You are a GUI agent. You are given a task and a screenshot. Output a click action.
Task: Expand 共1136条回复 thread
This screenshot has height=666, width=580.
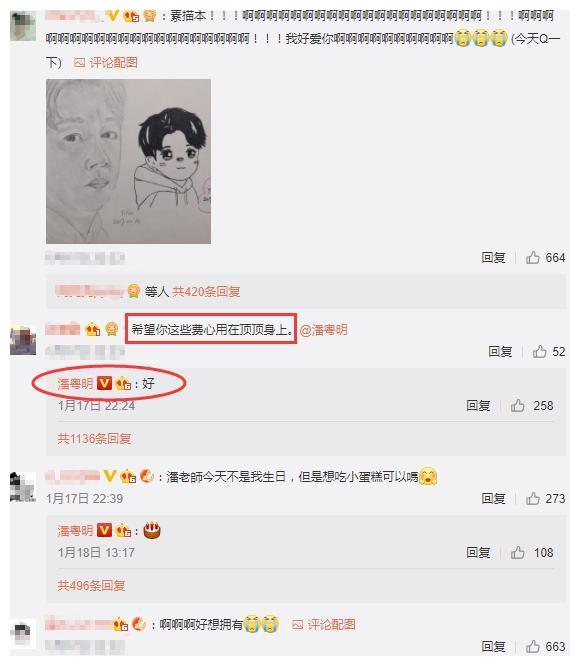coord(94,438)
